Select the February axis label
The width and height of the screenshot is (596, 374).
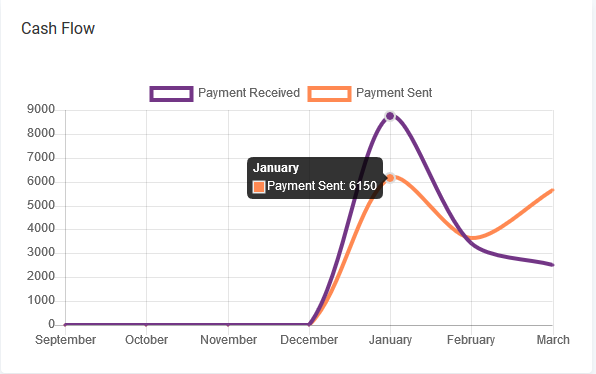click(x=471, y=339)
